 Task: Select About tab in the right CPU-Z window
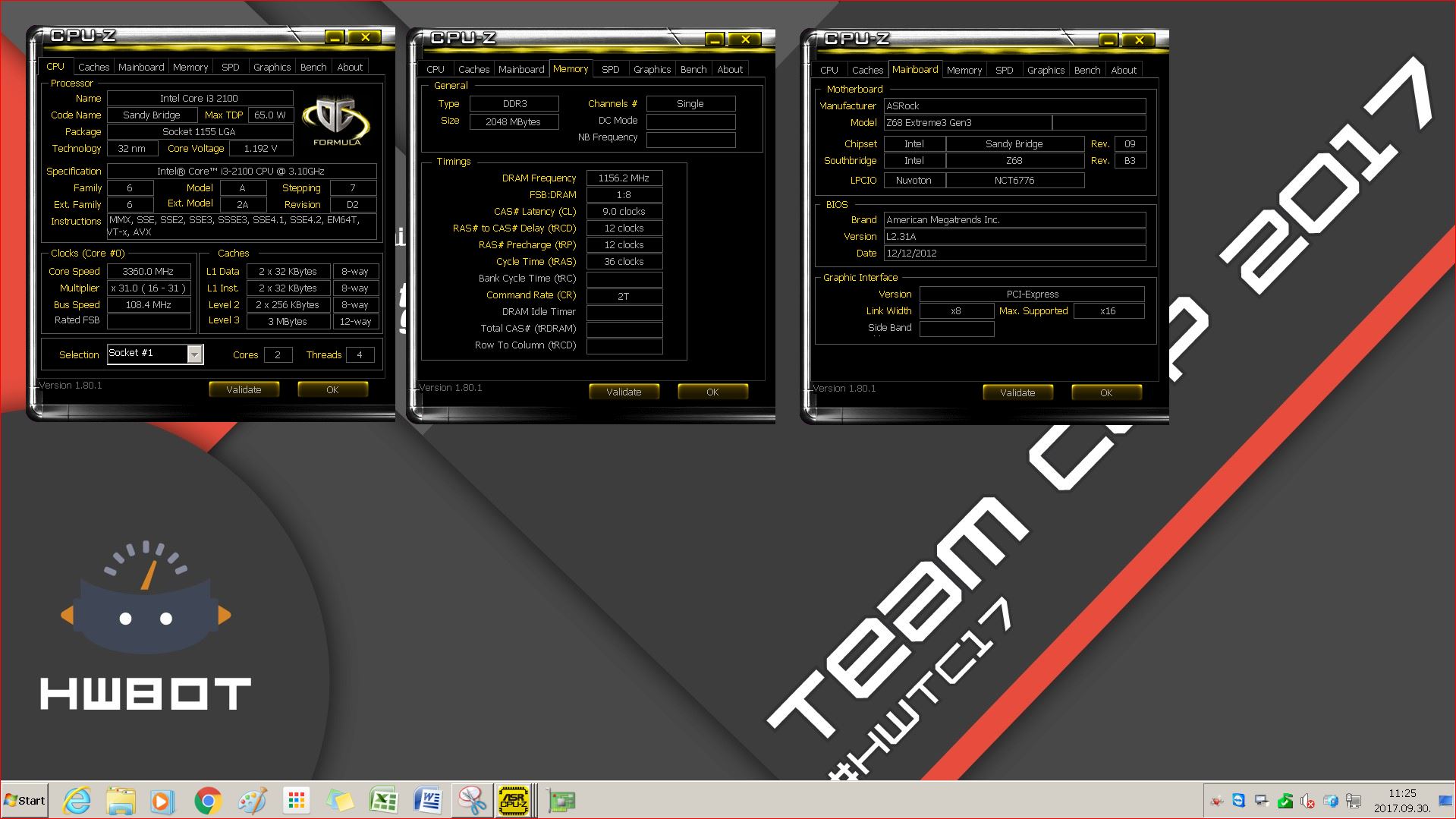coord(1124,70)
